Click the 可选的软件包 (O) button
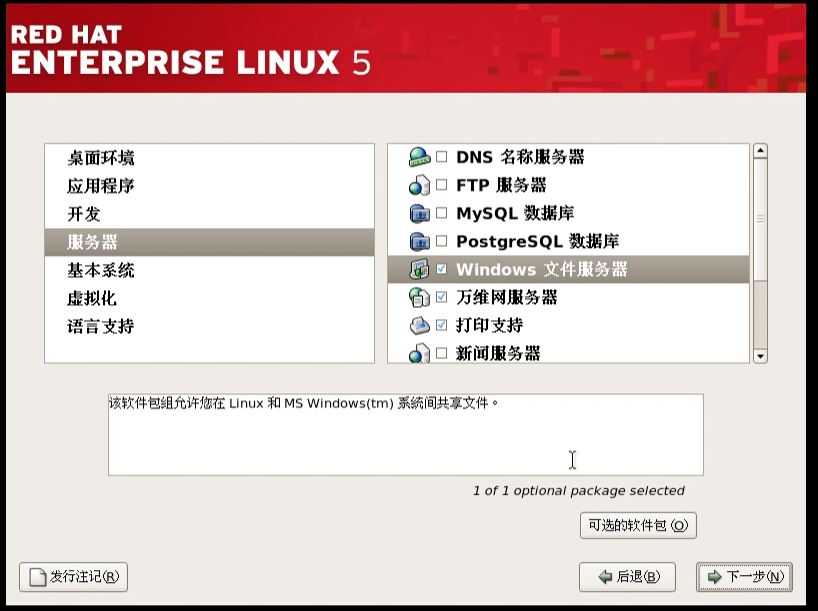Image resolution: width=818 pixels, height=611 pixels. pos(638,525)
